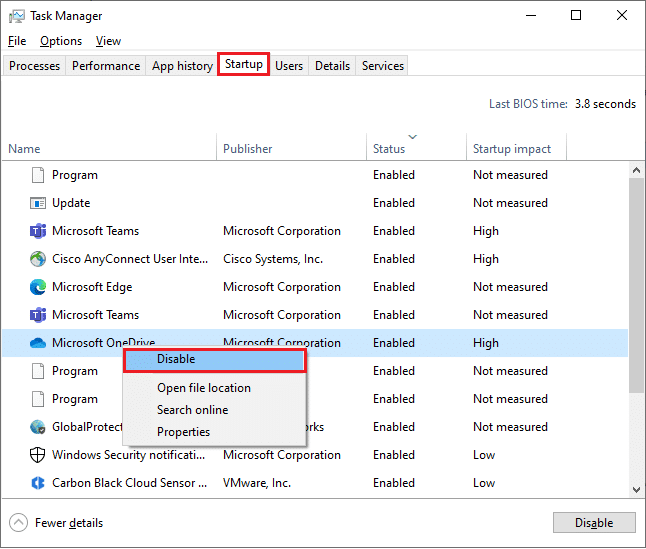Select the Microsoft OneDrive entry name

(103, 343)
